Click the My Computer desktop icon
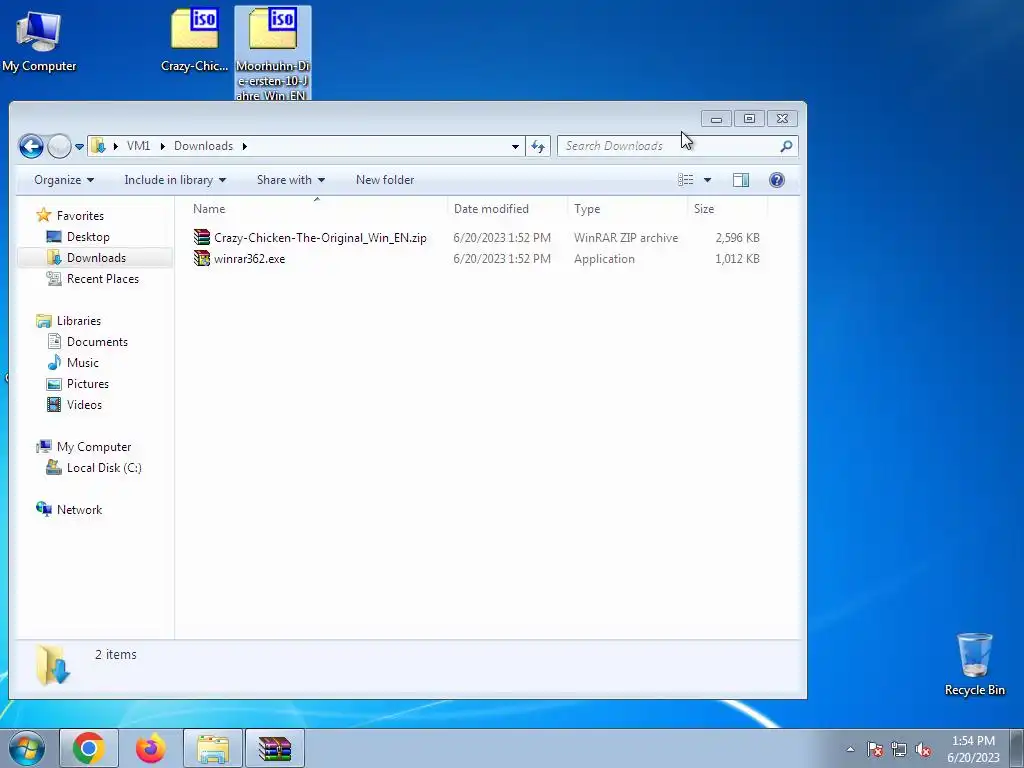Viewport: 1024px width, 768px height. tap(39, 41)
